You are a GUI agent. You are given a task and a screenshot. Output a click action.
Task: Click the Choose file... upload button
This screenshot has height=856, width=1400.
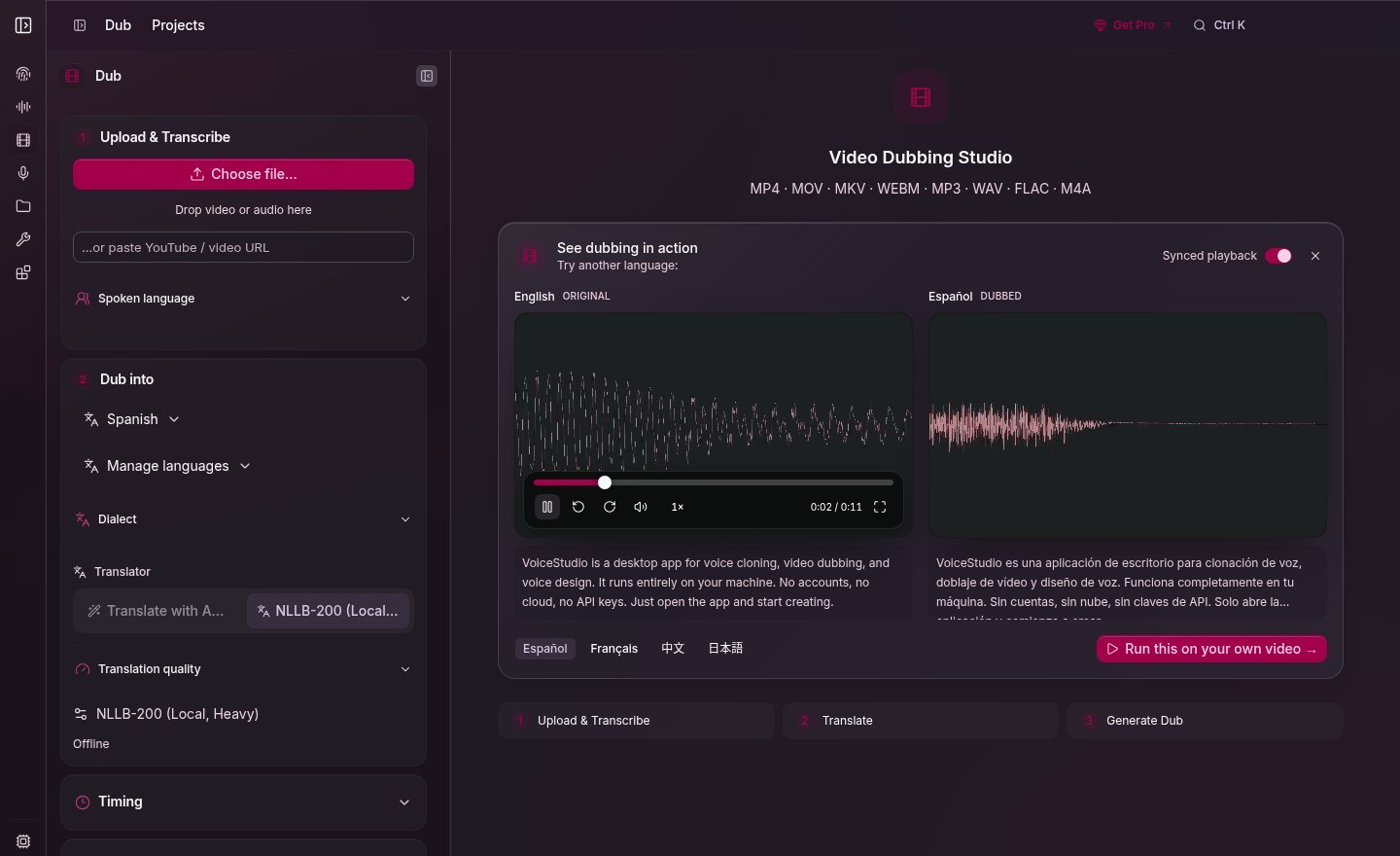pyautogui.click(x=243, y=174)
